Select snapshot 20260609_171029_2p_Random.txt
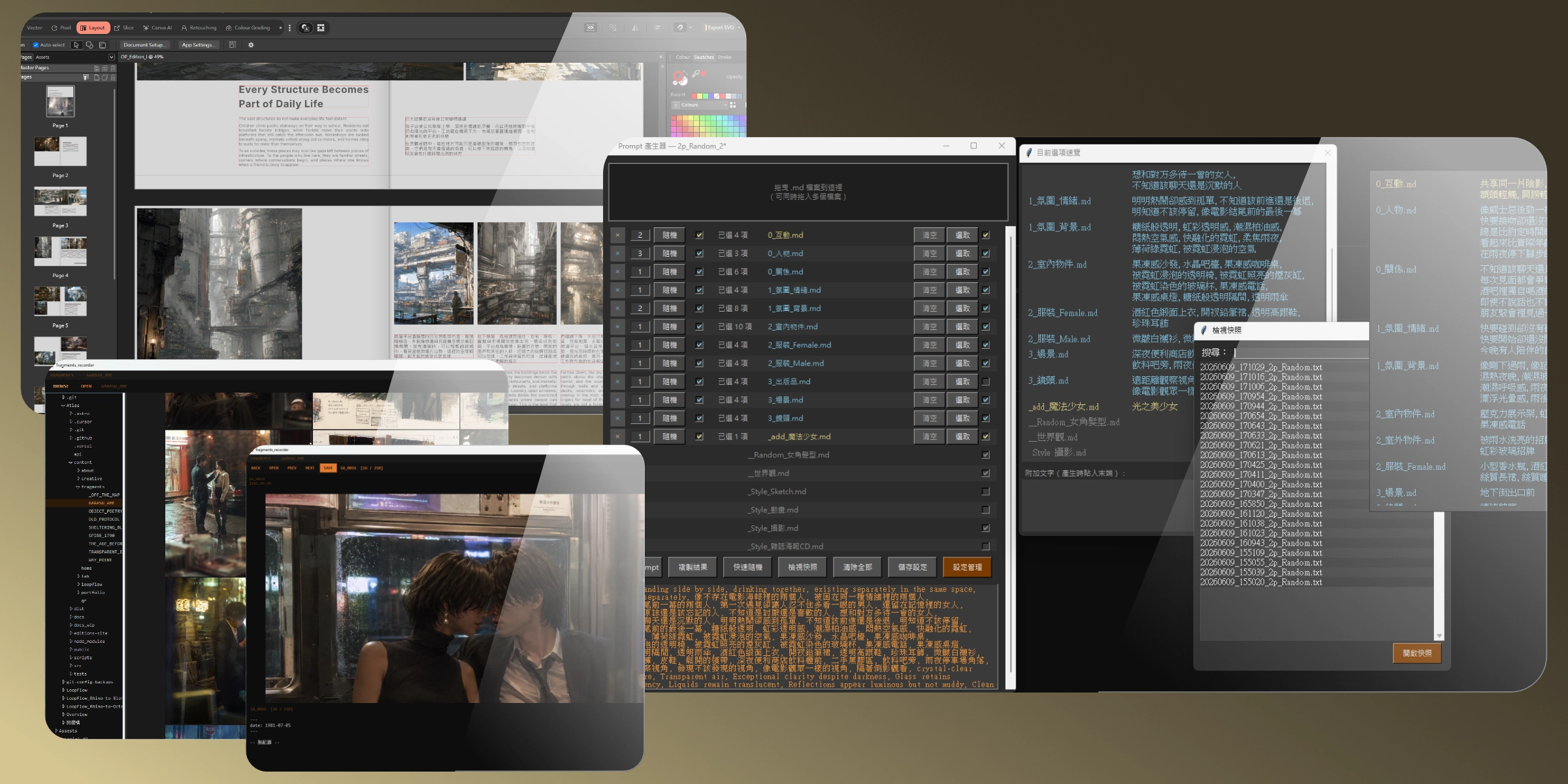Viewport: 1568px width, 784px height. [1261, 368]
